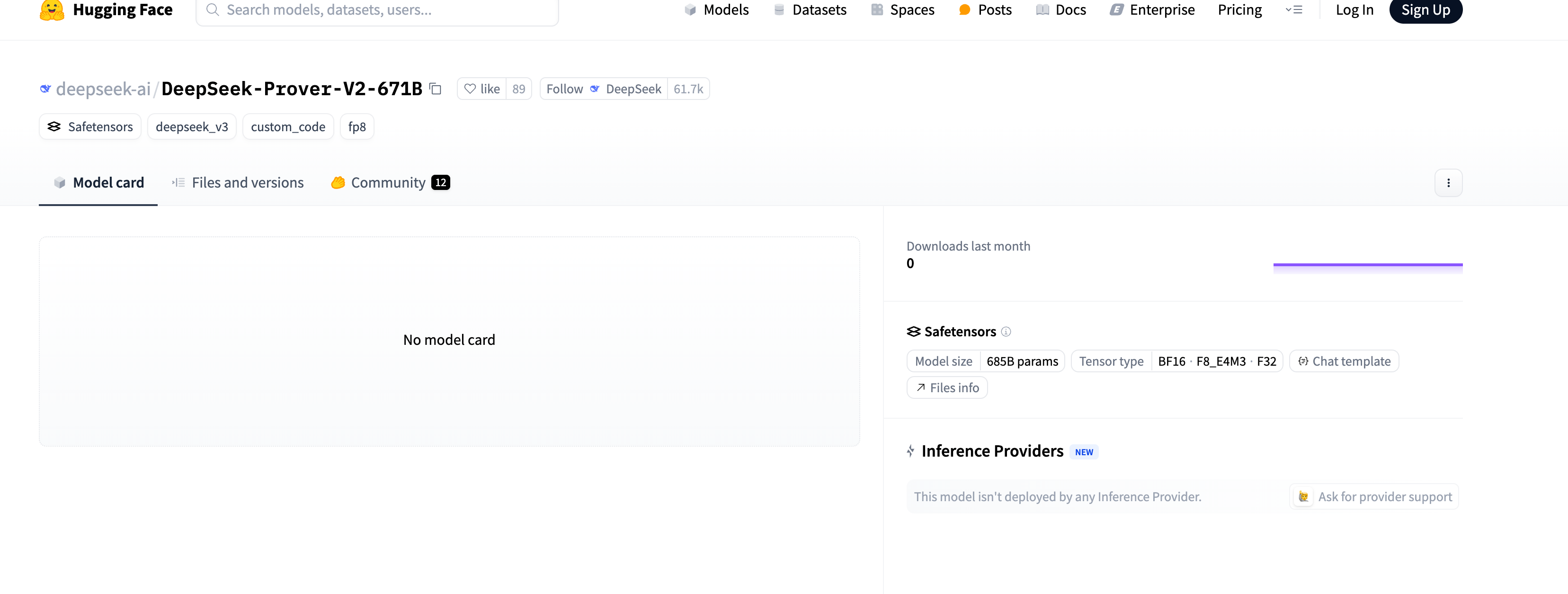Copy model name with the copy icon

[435, 89]
